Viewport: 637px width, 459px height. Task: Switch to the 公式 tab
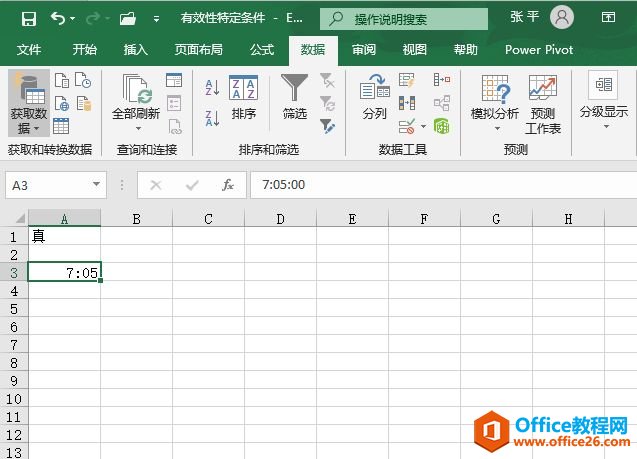262,50
